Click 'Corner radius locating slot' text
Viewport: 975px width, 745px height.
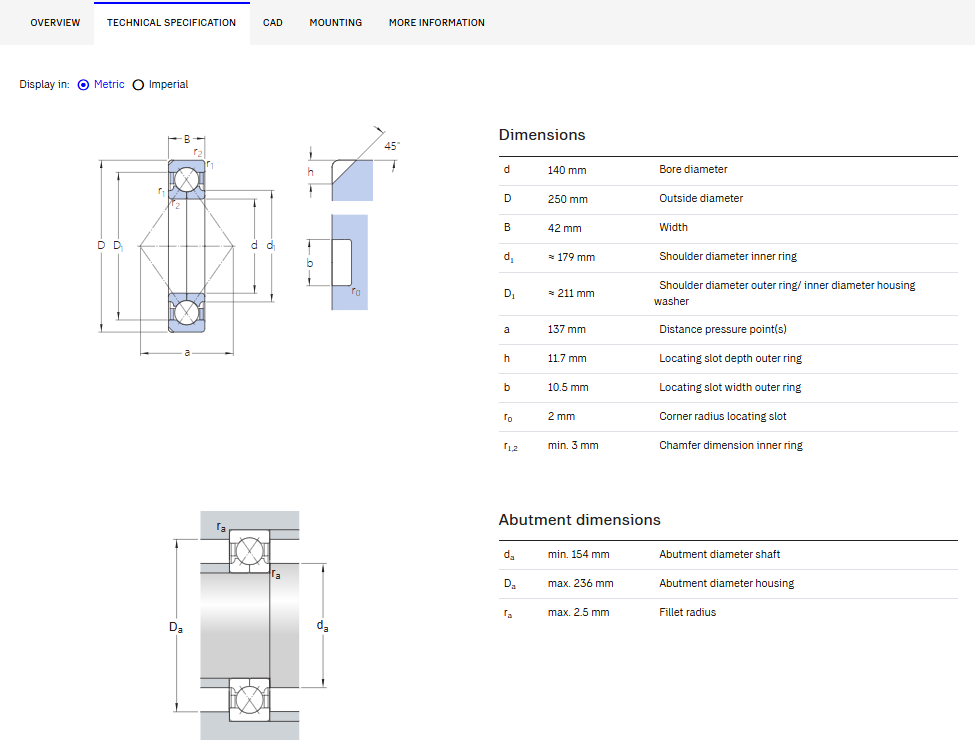[723, 417]
